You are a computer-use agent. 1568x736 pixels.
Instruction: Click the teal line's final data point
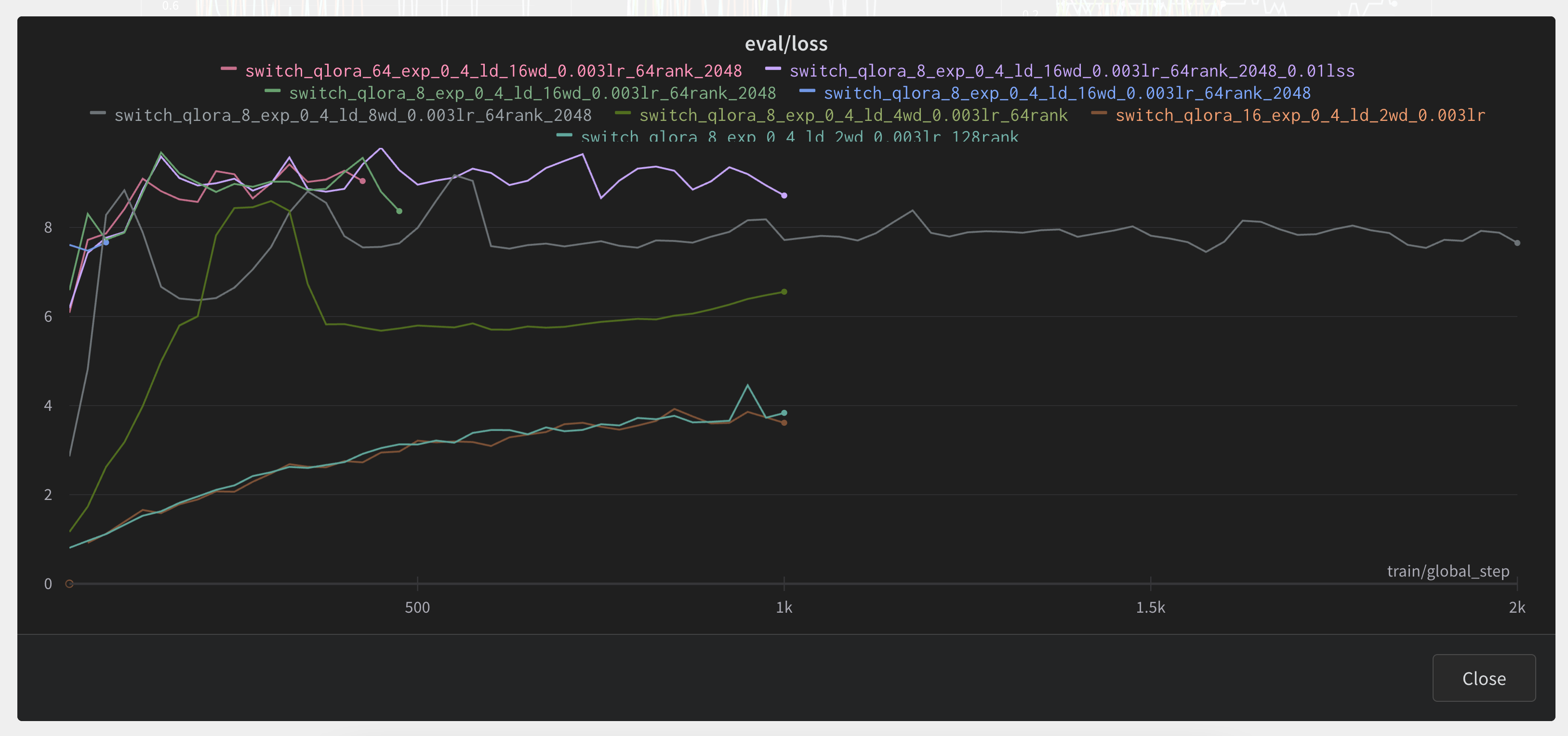(x=784, y=413)
